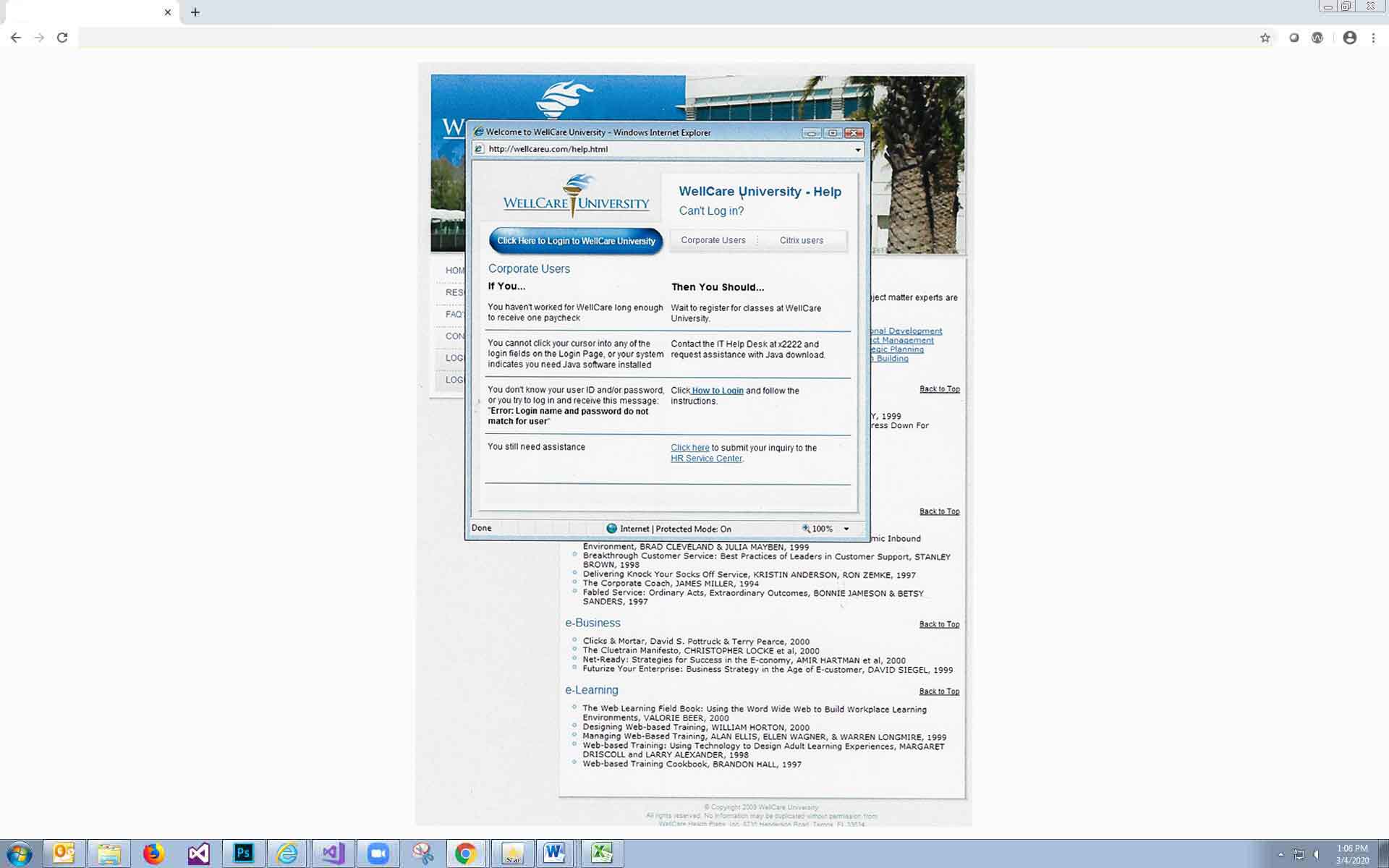
Task: Open the Chrome profile account icon
Action: 1349,38
